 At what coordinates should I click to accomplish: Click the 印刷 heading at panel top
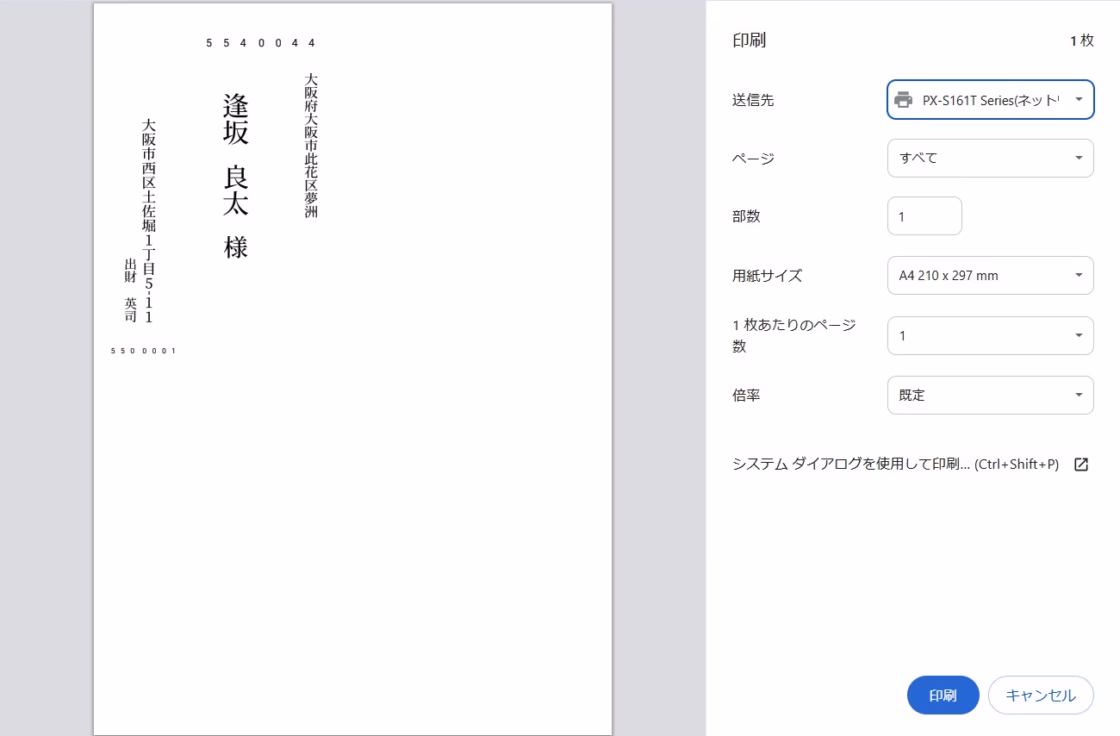[749, 41]
